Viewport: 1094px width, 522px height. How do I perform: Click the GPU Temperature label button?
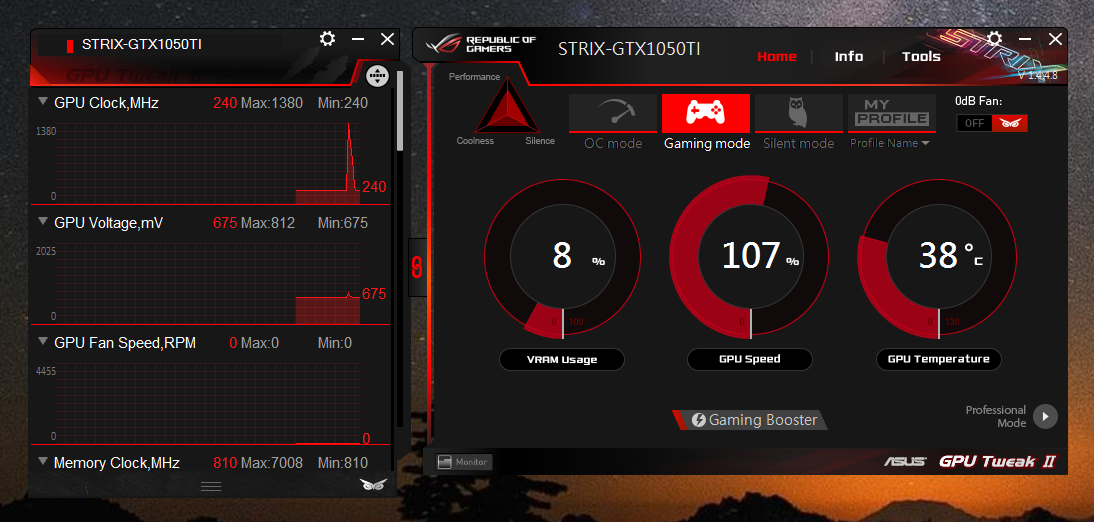(938, 359)
